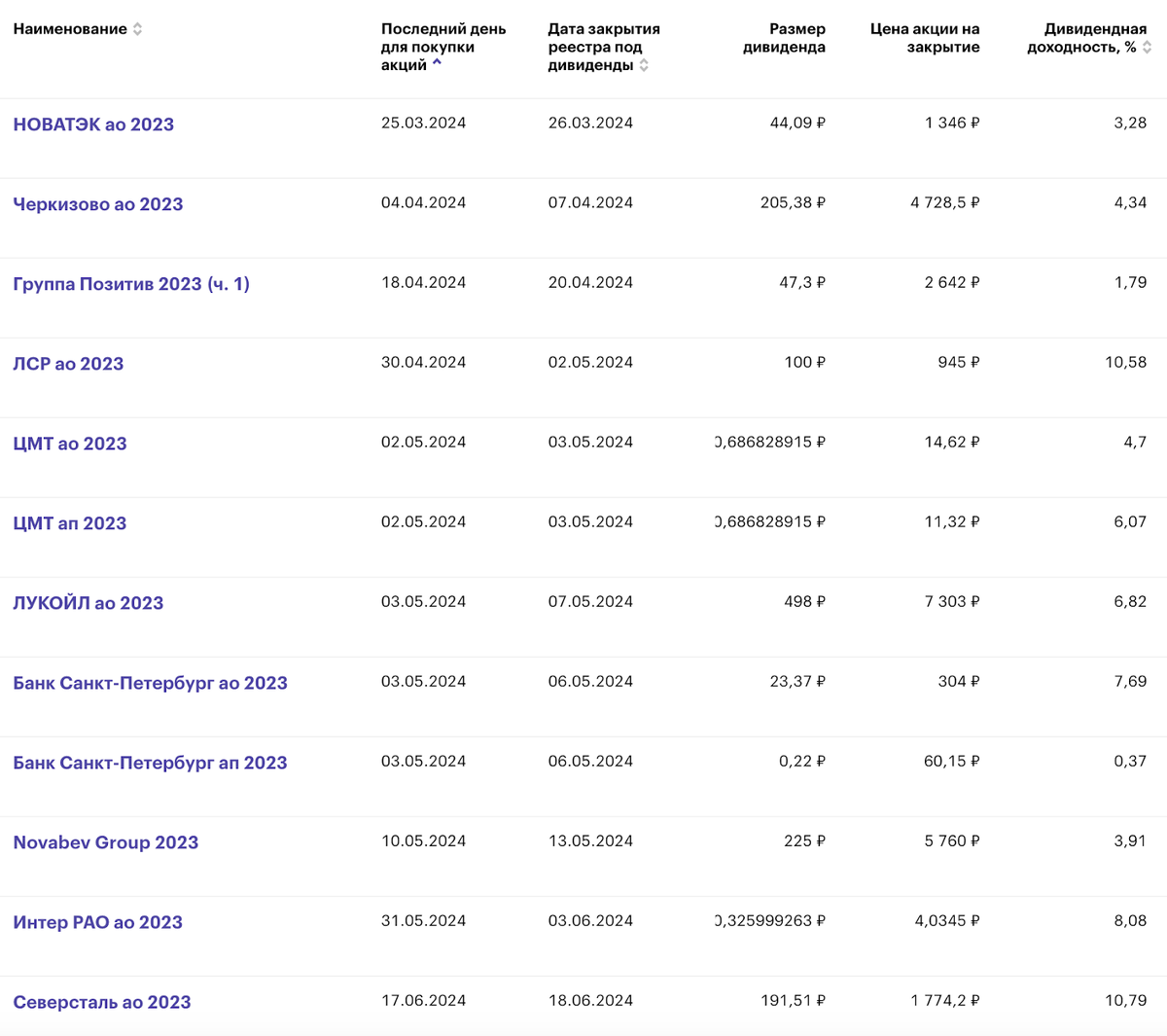
Task: Select price 2 642 ₽
Action: click(952, 282)
